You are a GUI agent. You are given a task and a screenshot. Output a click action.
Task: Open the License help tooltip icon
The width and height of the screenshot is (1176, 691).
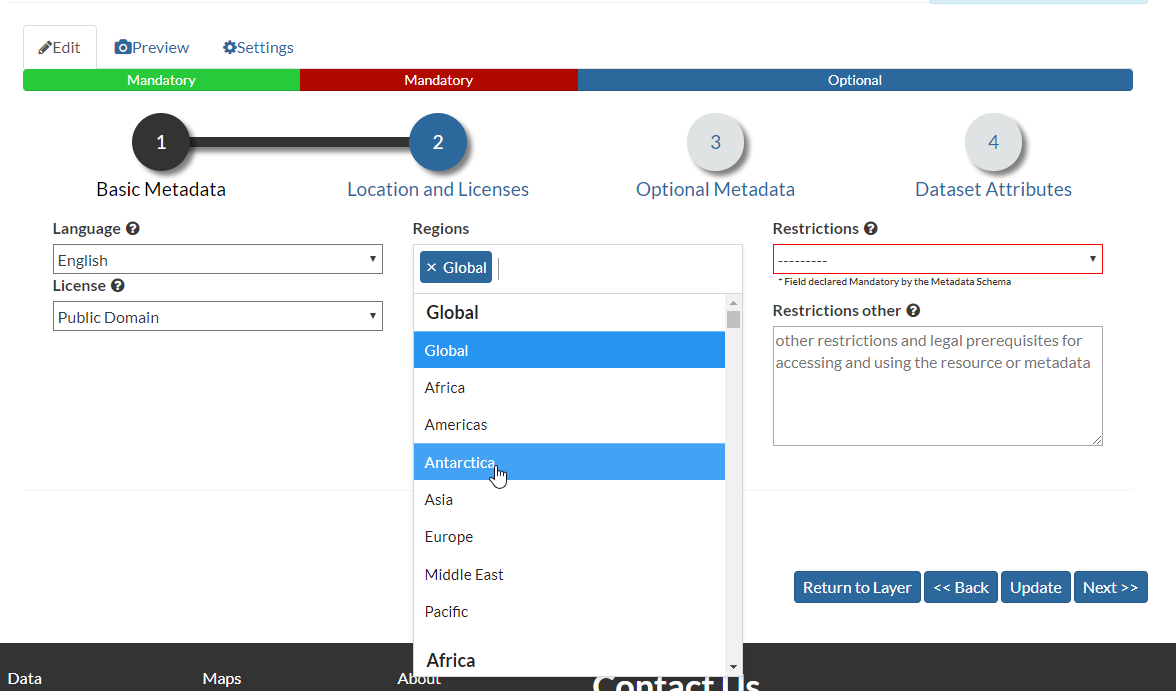(x=117, y=285)
